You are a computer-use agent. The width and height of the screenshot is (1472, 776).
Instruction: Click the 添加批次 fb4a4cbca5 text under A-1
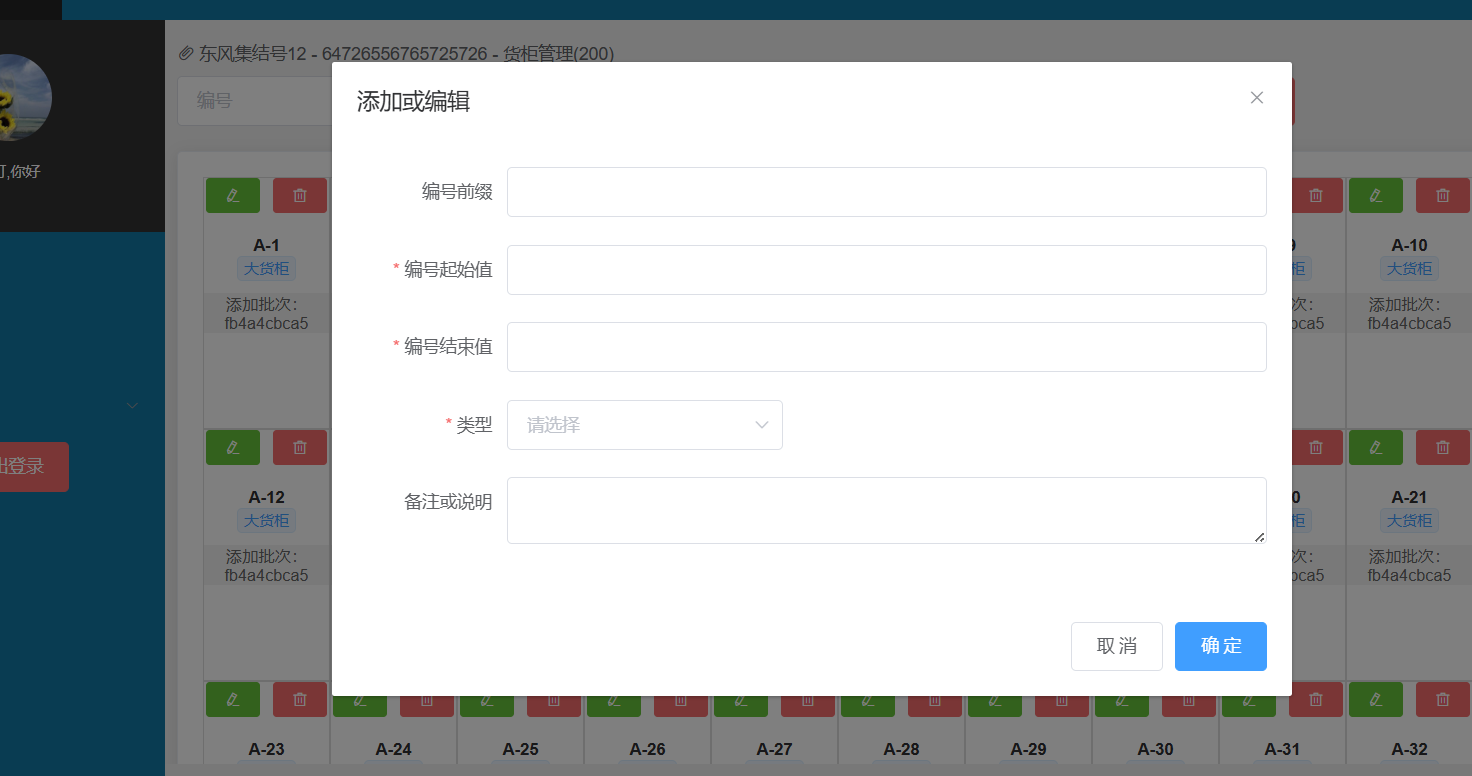(x=266, y=314)
